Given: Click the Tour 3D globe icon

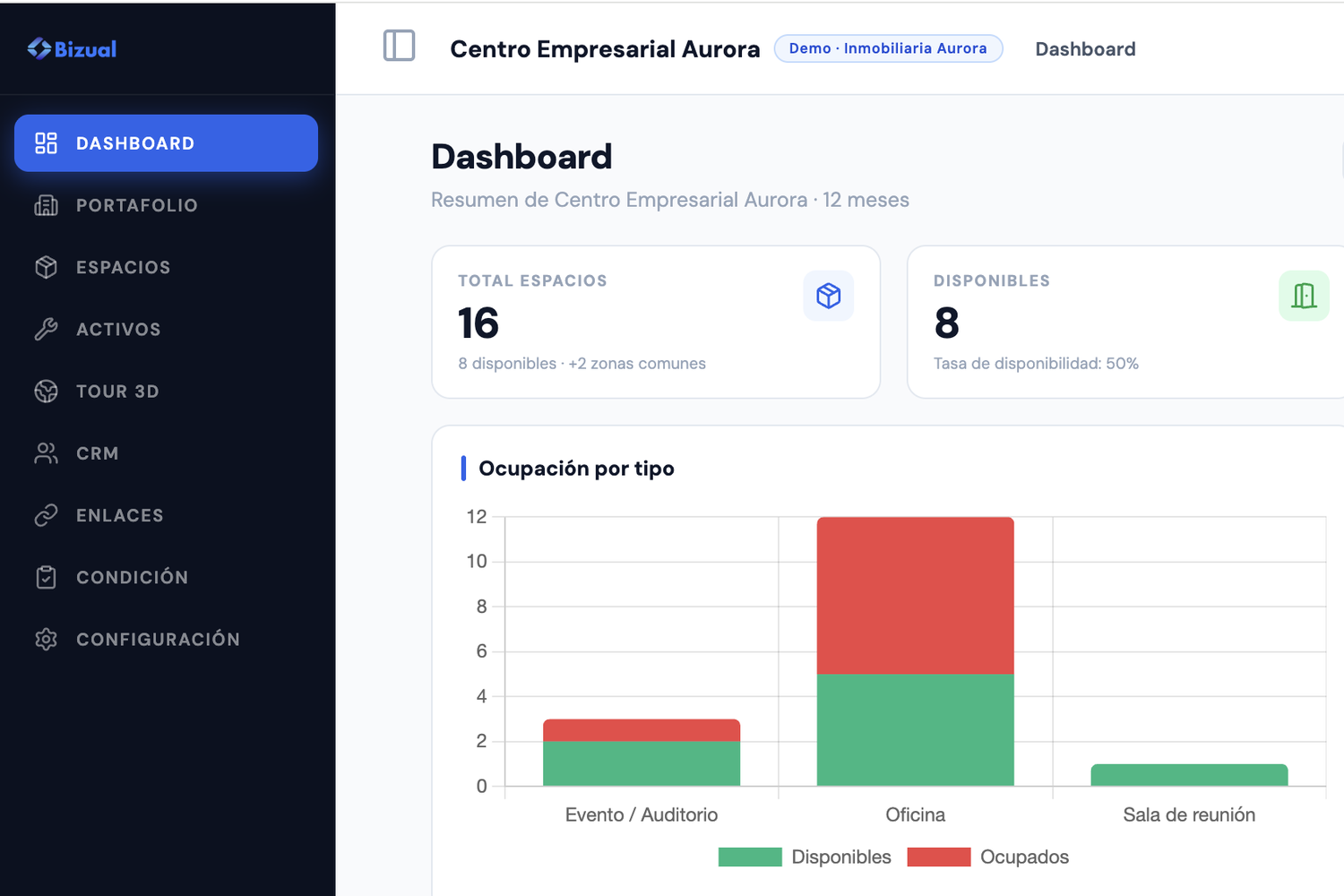Looking at the screenshot, I should [46, 392].
